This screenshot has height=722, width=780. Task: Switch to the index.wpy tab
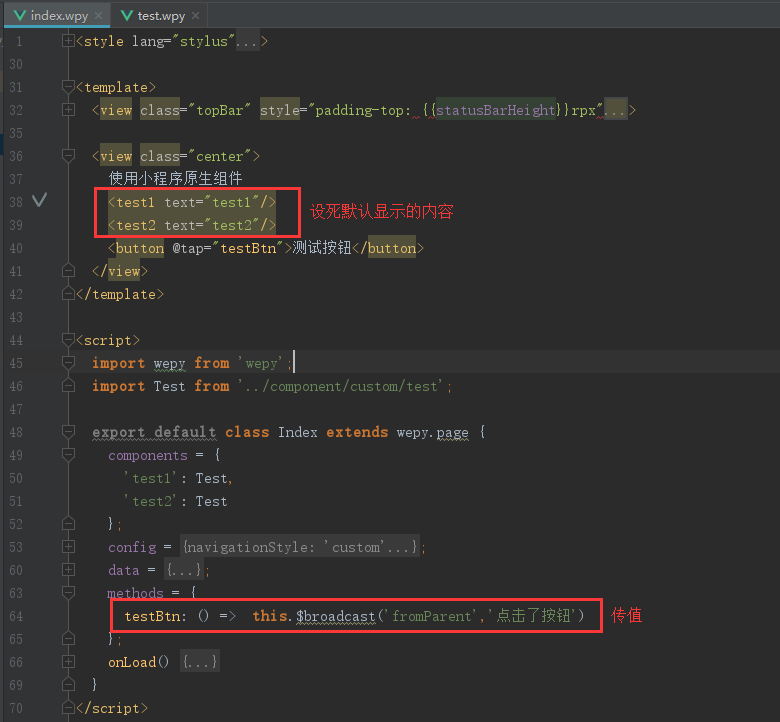59,16
